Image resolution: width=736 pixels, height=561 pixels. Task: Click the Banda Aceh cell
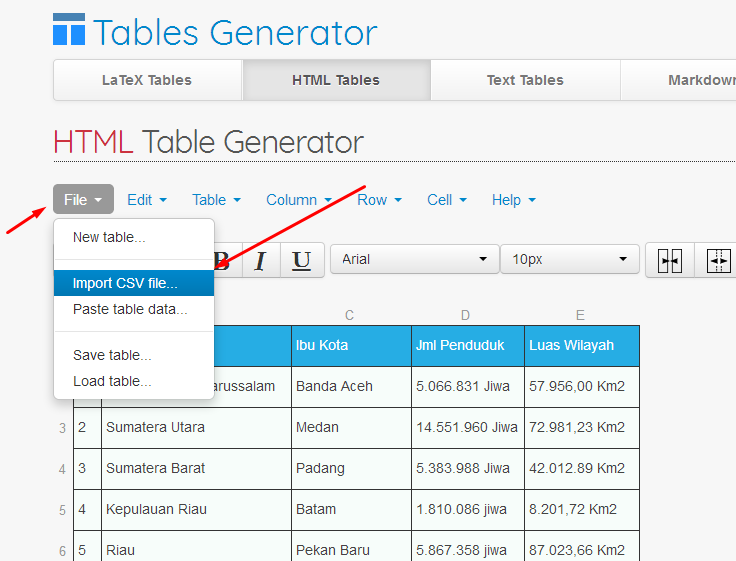tap(351, 387)
